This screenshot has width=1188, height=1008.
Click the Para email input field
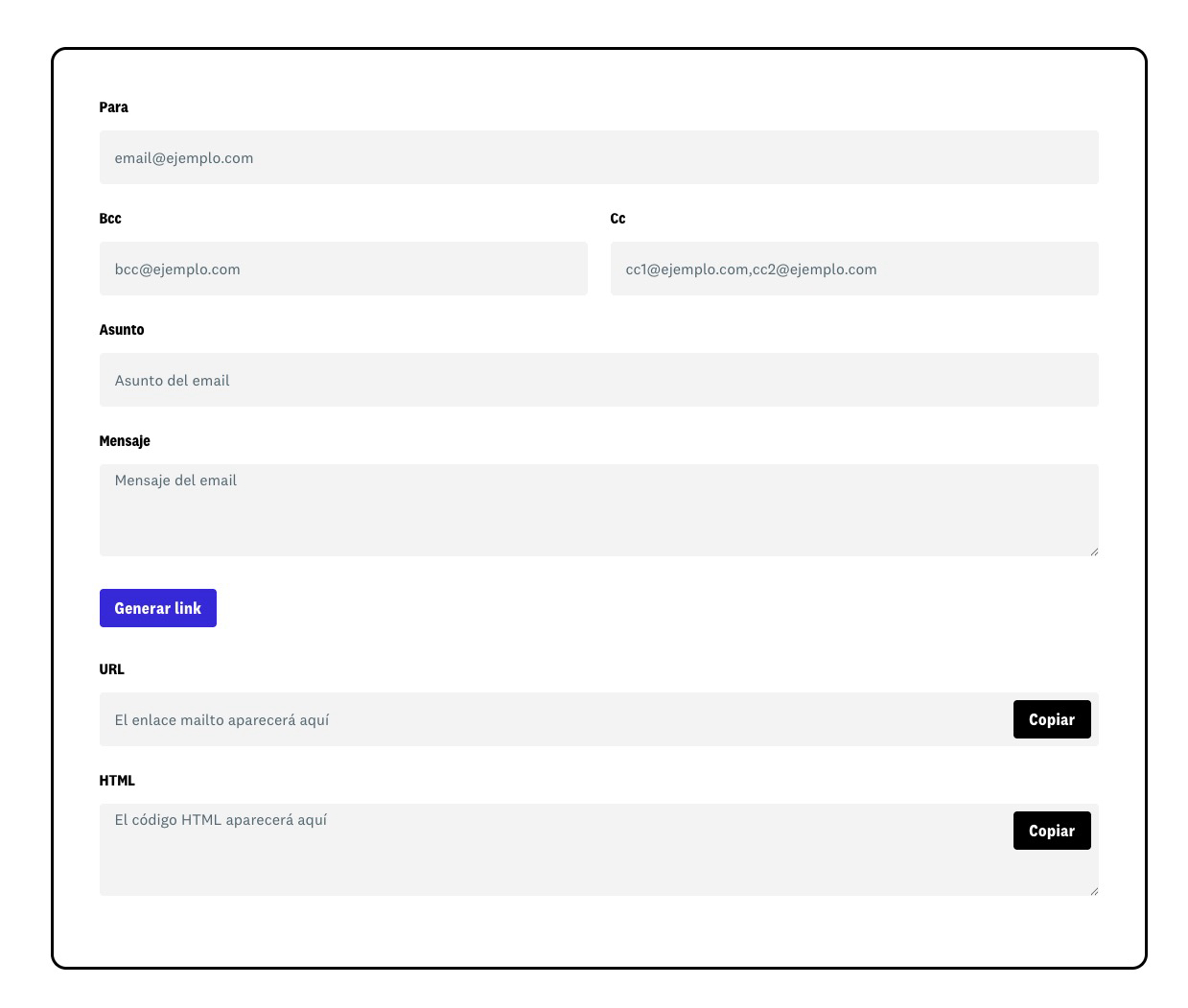[598, 157]
